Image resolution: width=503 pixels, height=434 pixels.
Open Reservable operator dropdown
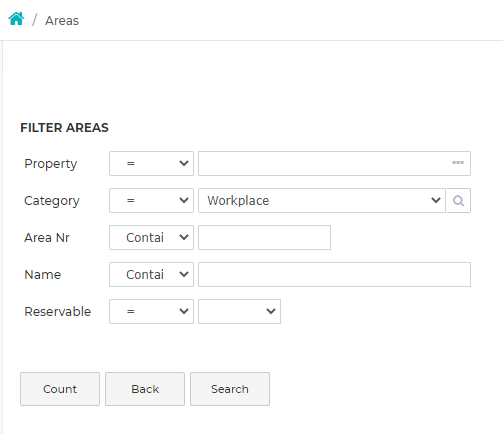pyautogui.click(x=151, y=312)
